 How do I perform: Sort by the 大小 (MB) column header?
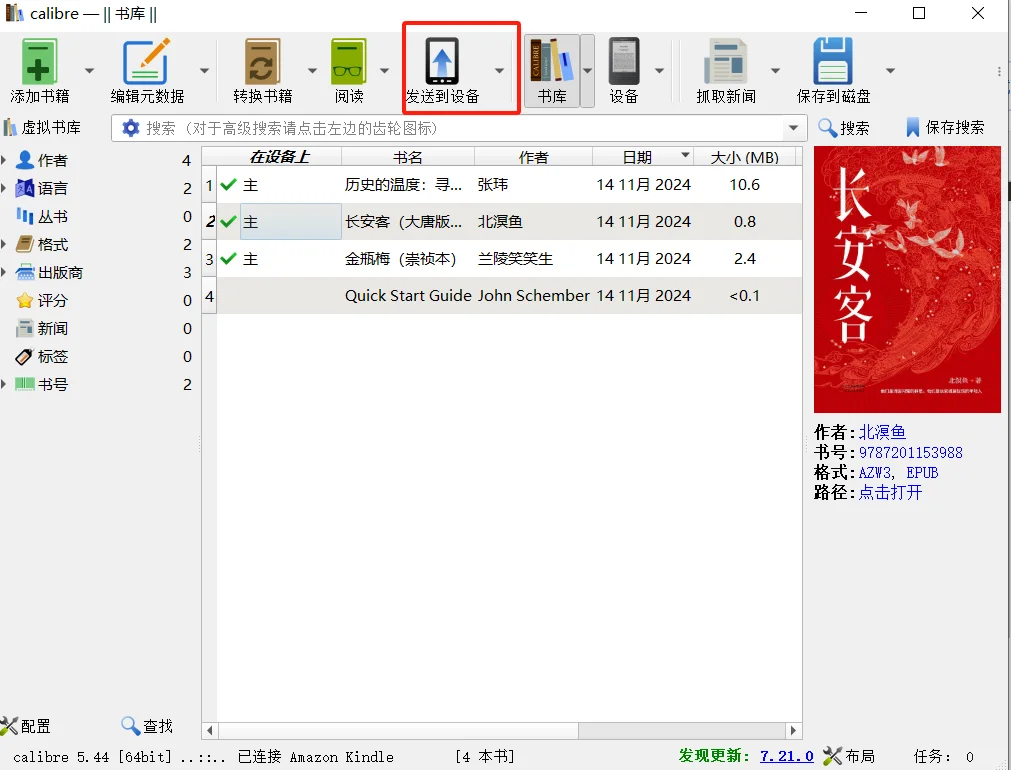tap(745, 157)
